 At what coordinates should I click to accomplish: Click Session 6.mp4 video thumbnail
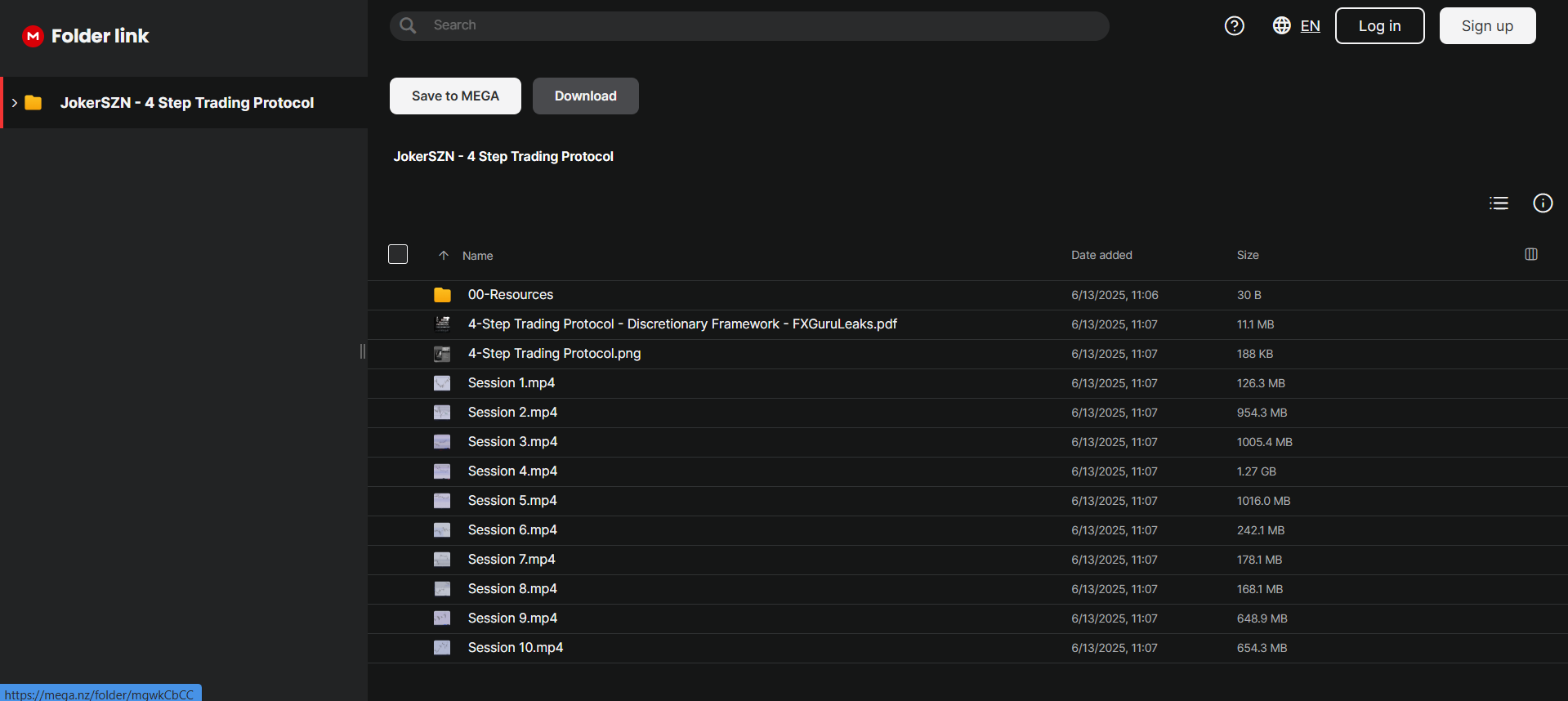tap(442, 530)
